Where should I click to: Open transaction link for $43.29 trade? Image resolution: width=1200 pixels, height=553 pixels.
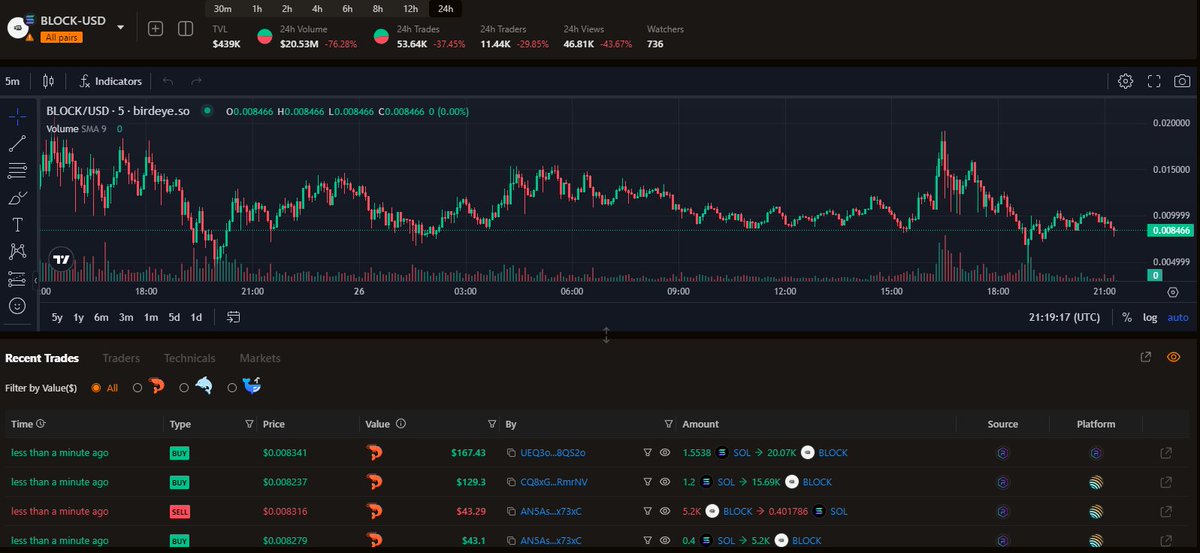tap(1165, 511)
